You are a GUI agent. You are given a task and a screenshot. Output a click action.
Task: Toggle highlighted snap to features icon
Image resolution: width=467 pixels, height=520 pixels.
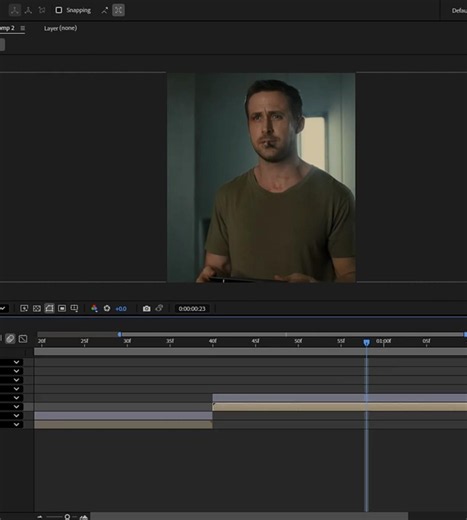118,10
